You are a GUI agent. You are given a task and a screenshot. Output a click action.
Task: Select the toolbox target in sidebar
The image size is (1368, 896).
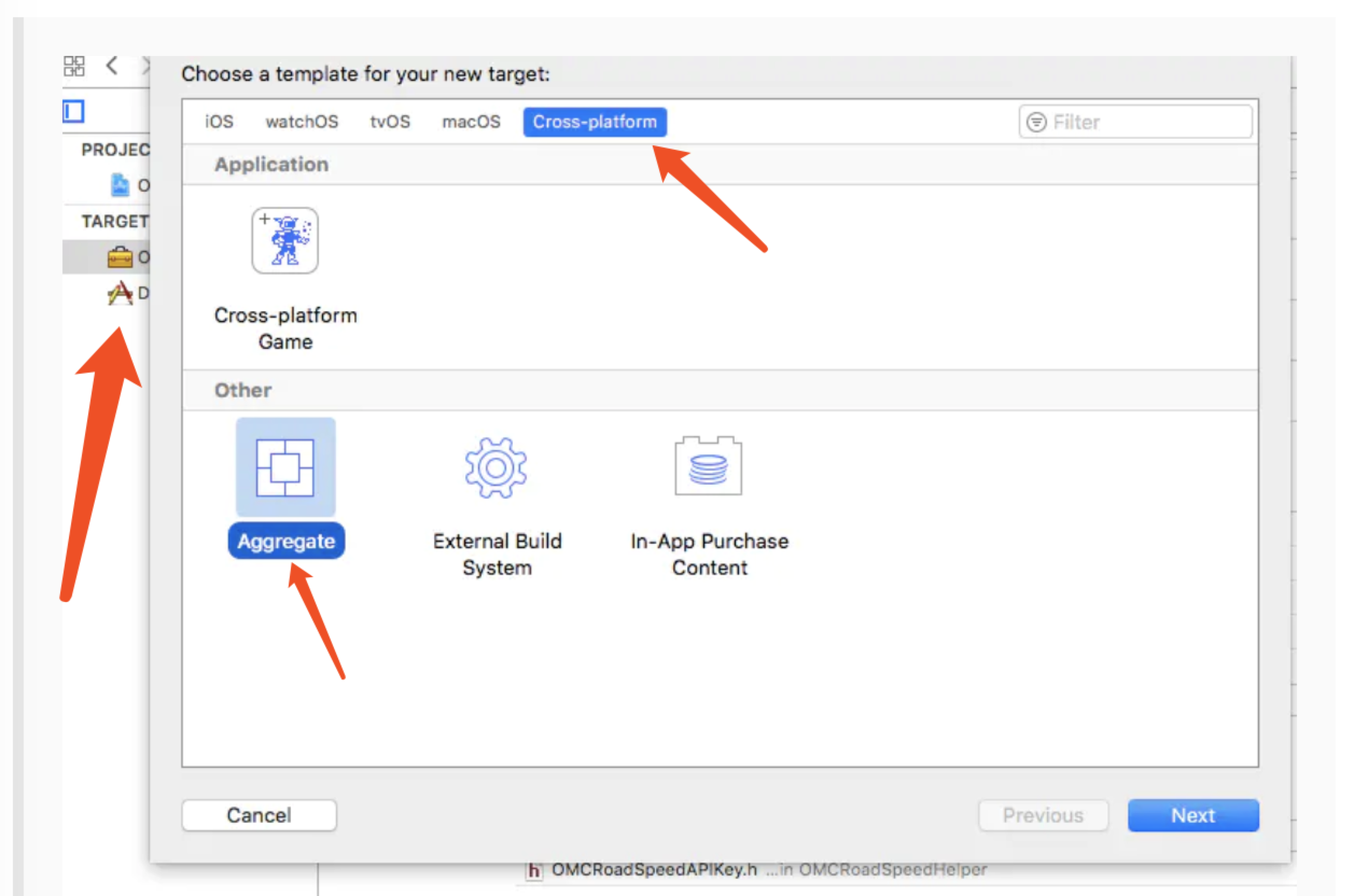pyautogui.click(x=121, y=257)
